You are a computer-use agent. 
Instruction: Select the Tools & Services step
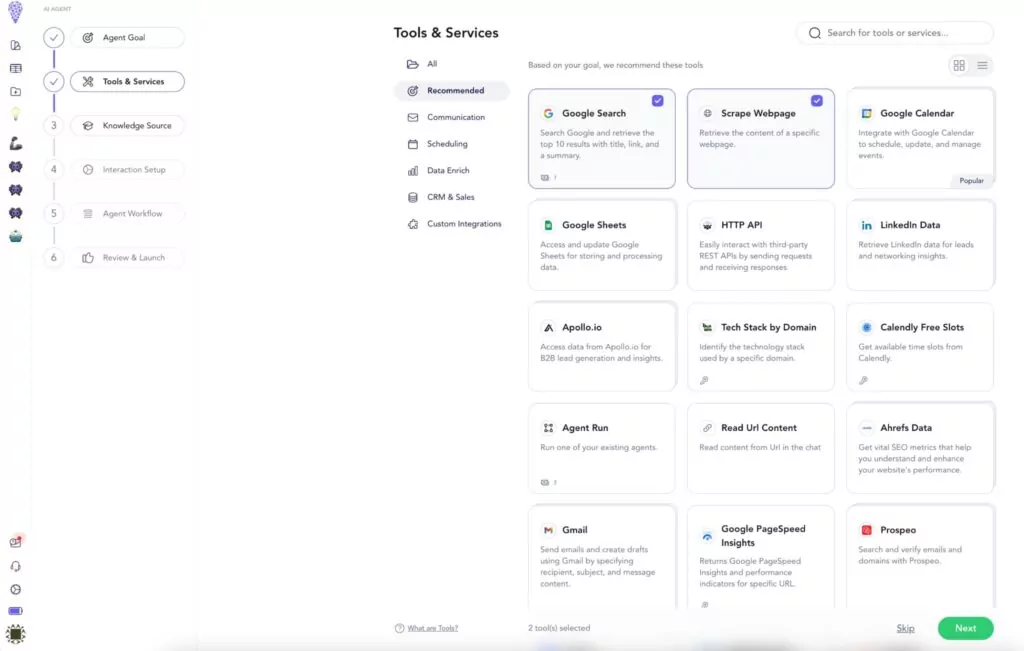[x=127, y=82]
